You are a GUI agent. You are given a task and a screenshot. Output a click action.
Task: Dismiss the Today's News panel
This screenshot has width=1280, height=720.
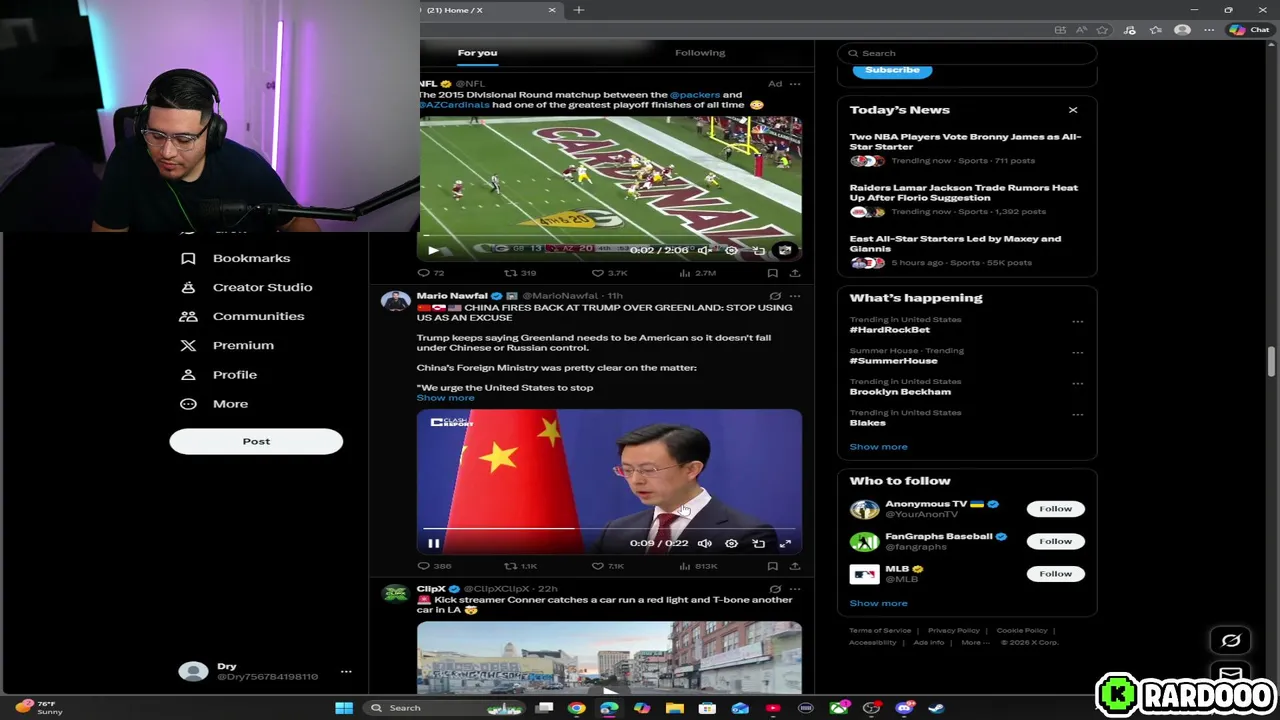pos(1073,110)
